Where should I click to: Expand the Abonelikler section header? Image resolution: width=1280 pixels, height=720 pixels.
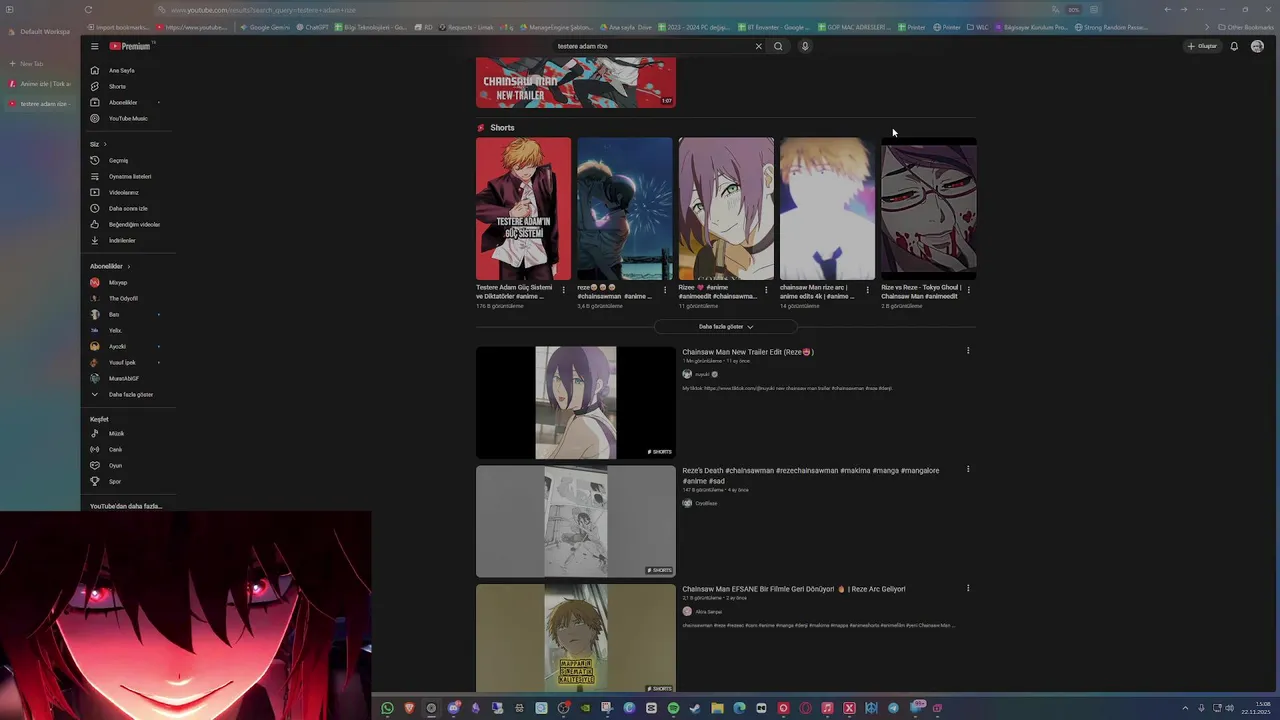(x=110, y=266)
